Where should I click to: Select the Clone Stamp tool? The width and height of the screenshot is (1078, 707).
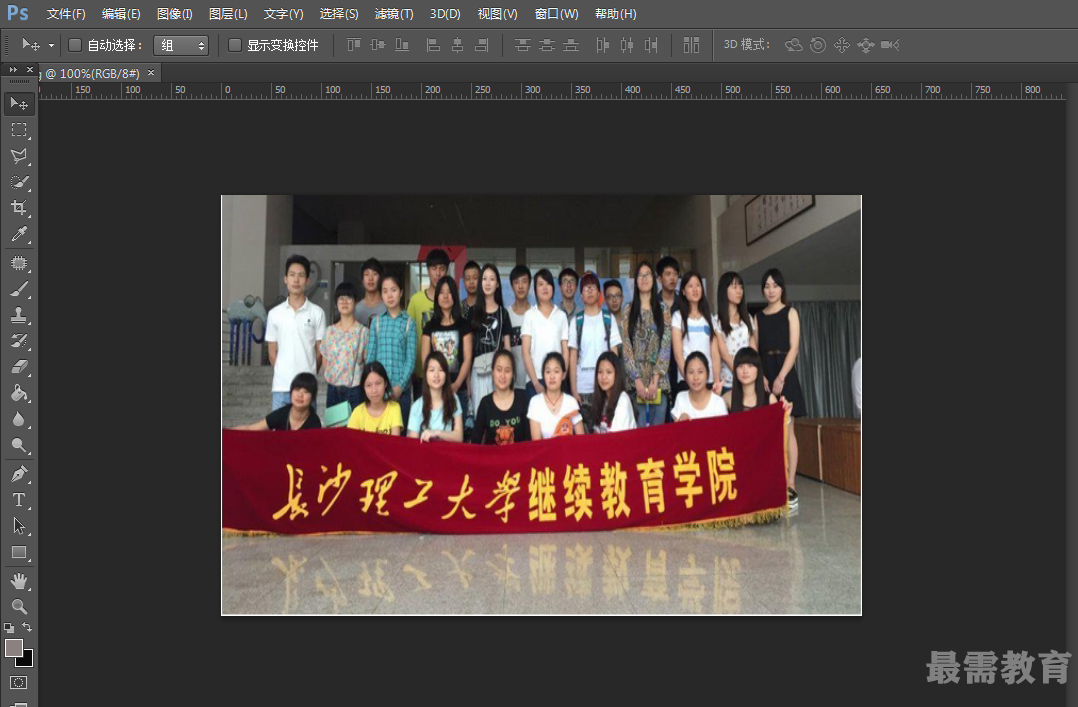[19, 315]
